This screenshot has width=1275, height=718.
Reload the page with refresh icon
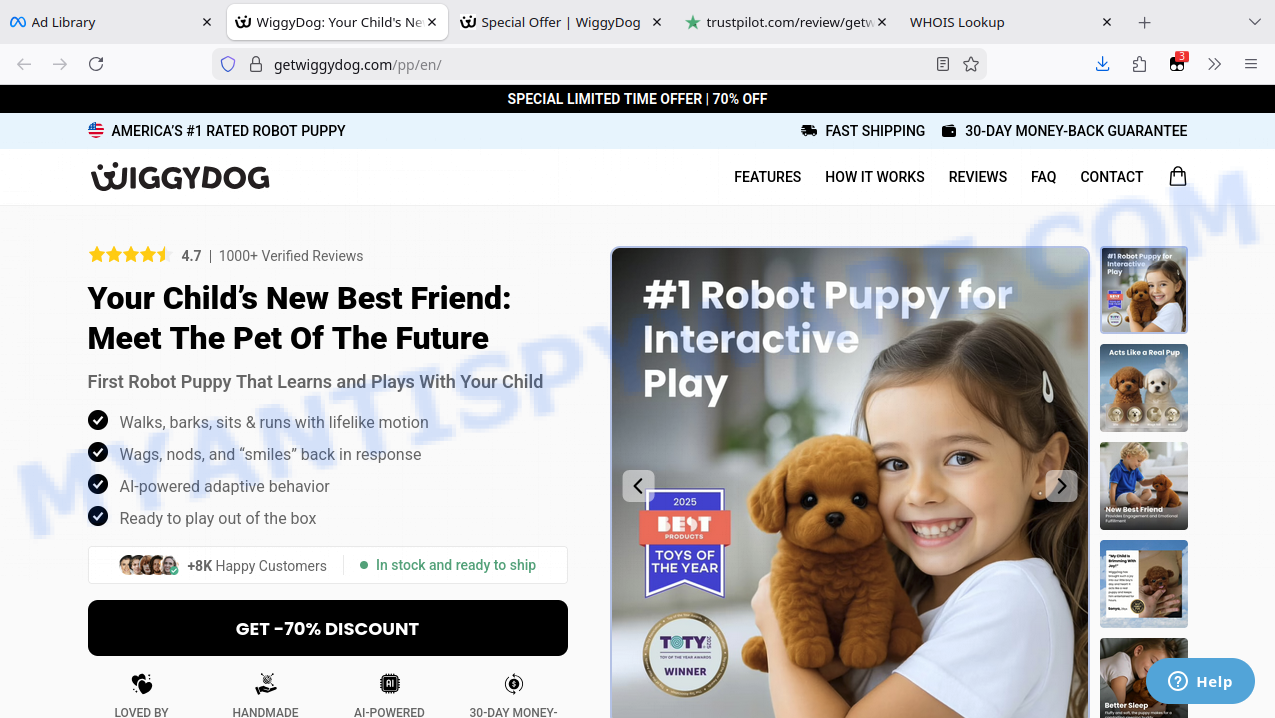(x=96, y=64)
